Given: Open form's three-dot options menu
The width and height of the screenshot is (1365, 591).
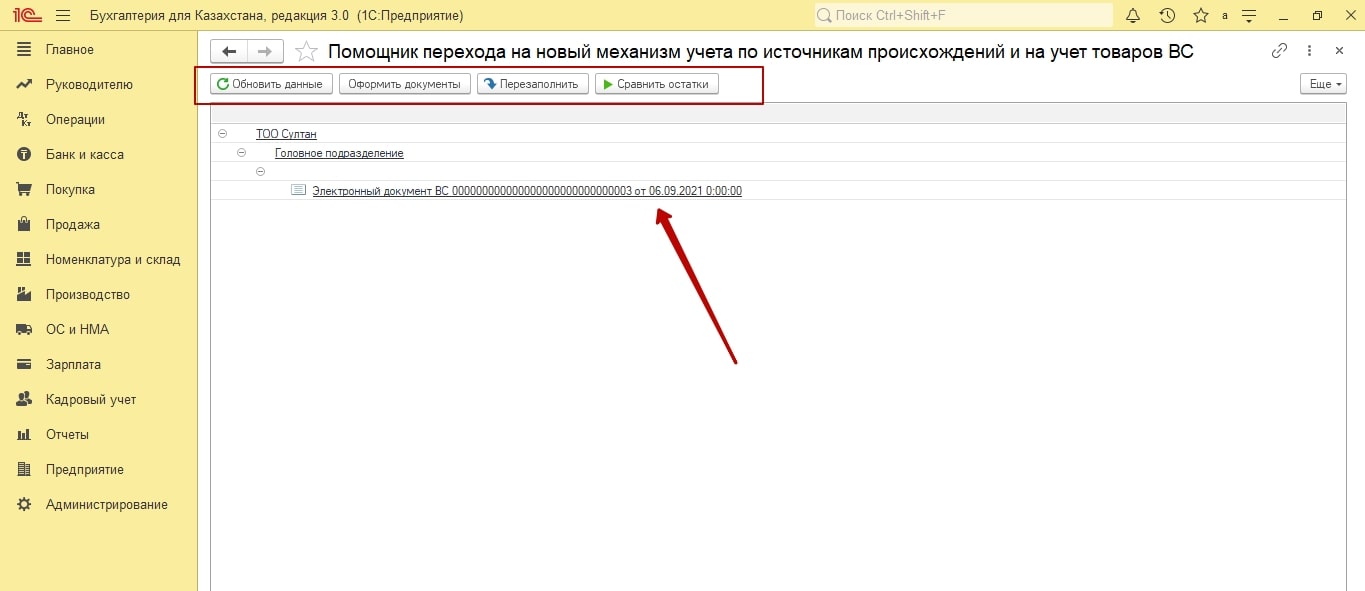Looking at the screenshot, I should tap(1310, 51).
